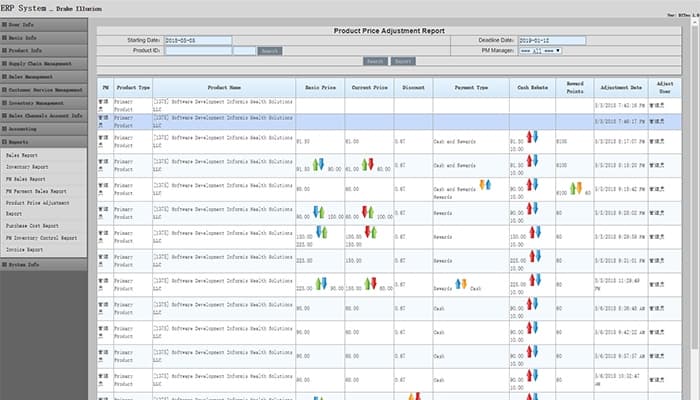Click orange-blue arrows beside Cash and Rewards
The height and width of the screenshot is (400, 700).
[485, 184]
